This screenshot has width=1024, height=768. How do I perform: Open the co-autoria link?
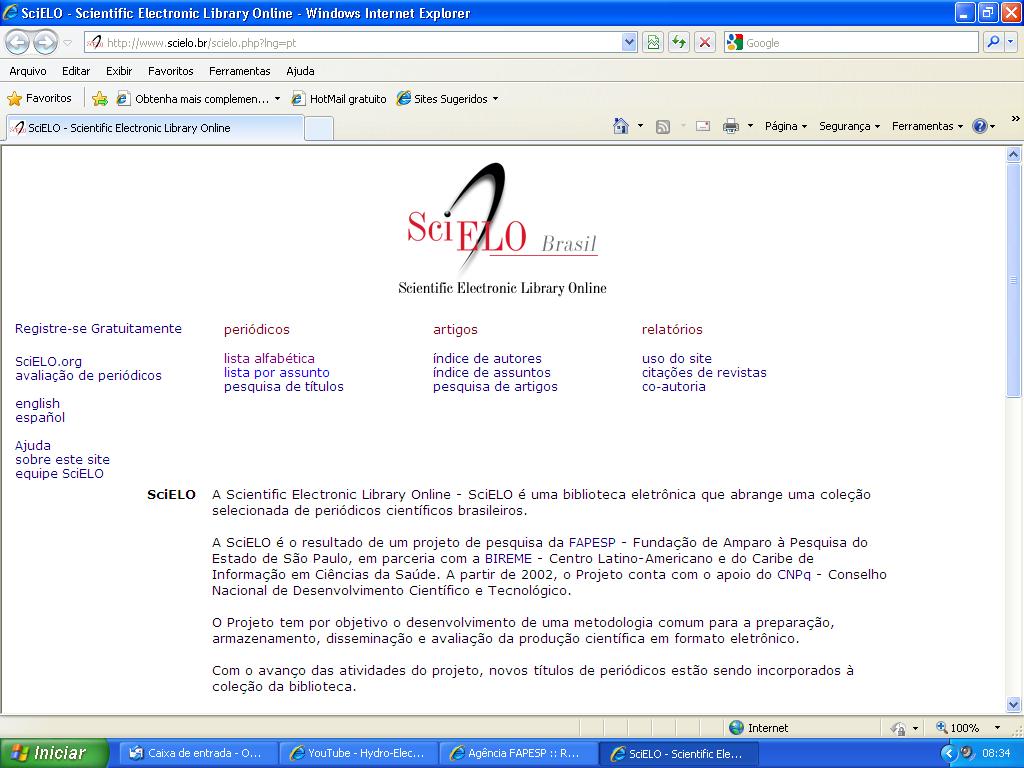click(673, 387)
